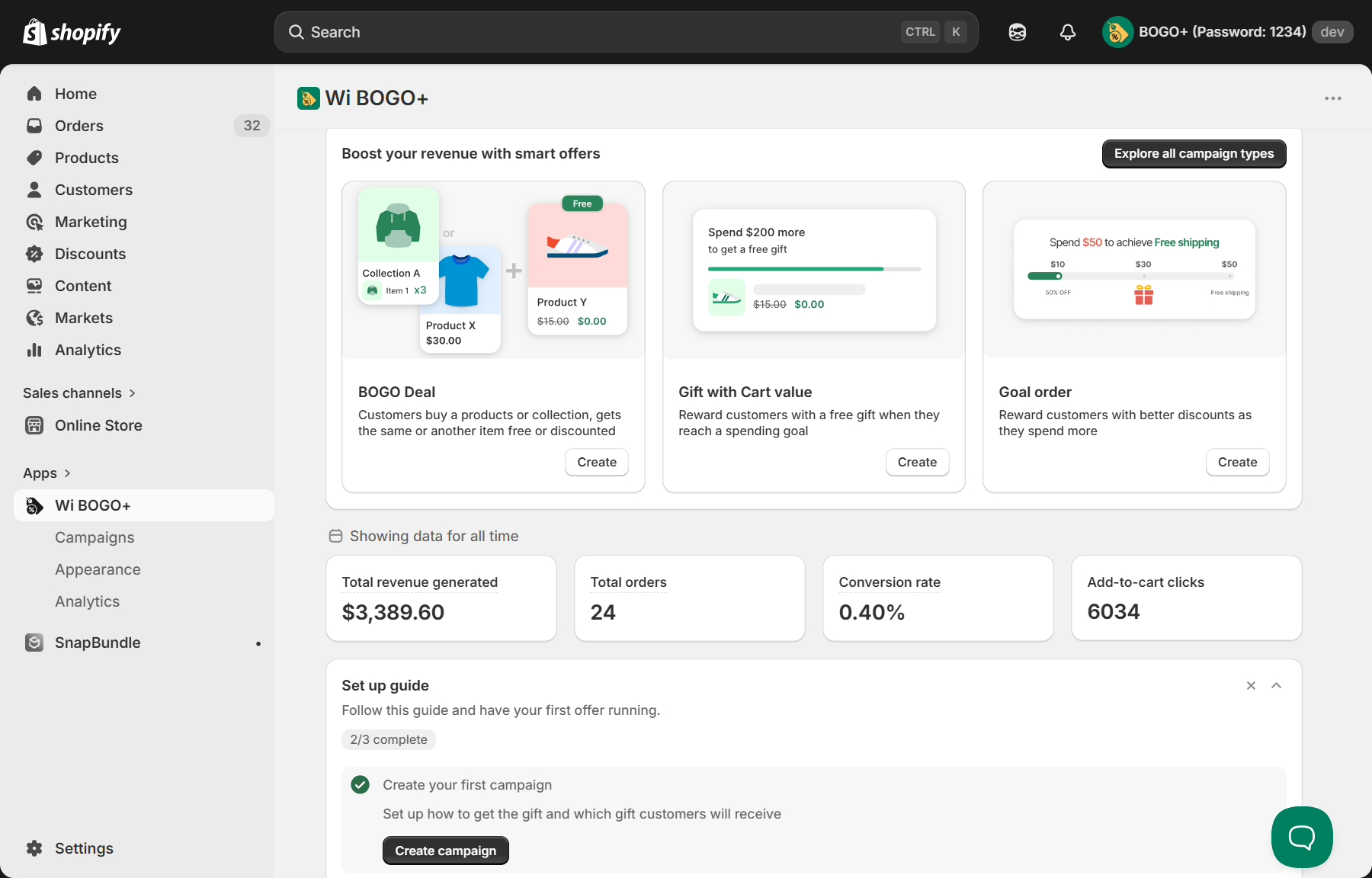The image size is (1372, 878).
Task: Click the CTRL K shortcut hint
Action: click(x=934, y=32)
